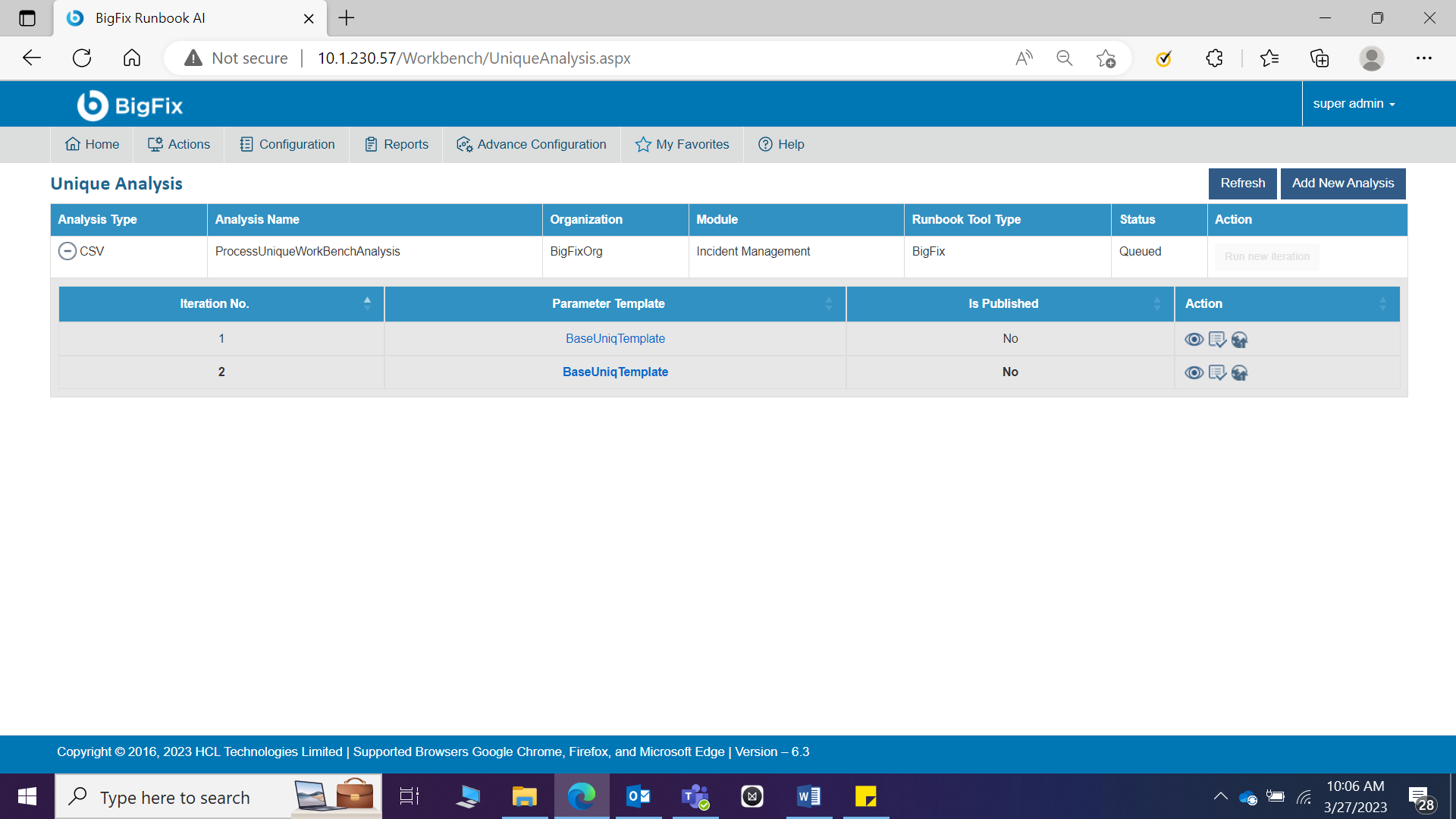Click checklist review icon for iteration 1
This screenshot has height=819, width=1456.
click(x=1217, y=340)
